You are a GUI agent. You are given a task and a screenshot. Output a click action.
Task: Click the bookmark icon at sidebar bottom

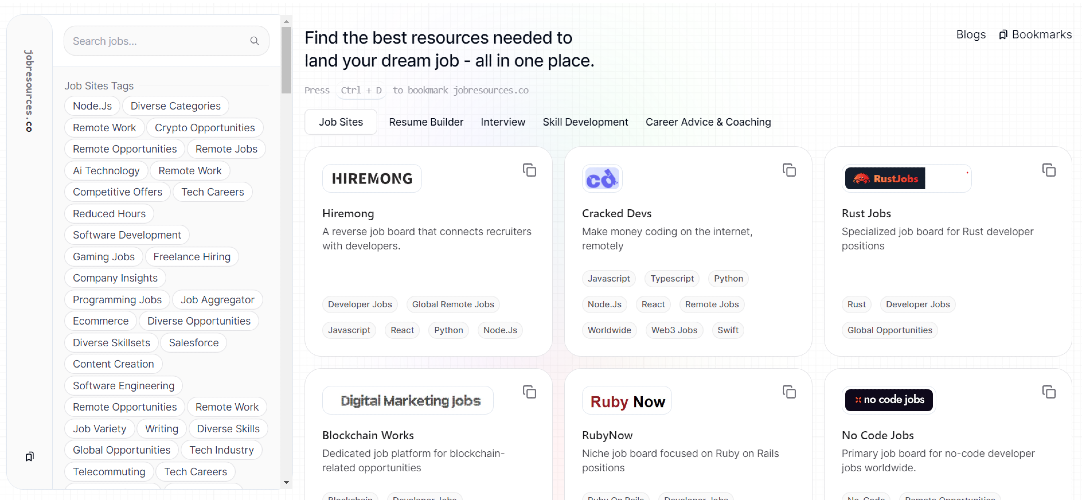click(x=30, y=457)
